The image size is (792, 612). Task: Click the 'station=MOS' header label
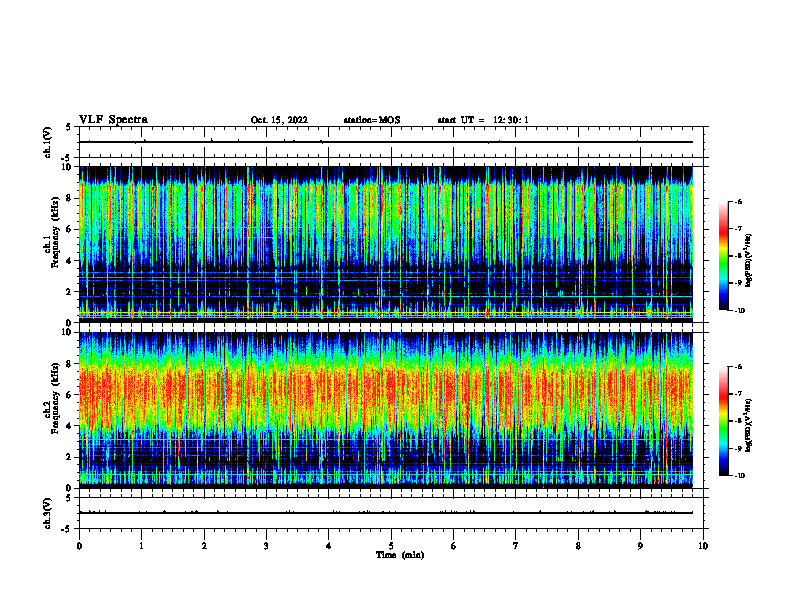click(372, 120)
